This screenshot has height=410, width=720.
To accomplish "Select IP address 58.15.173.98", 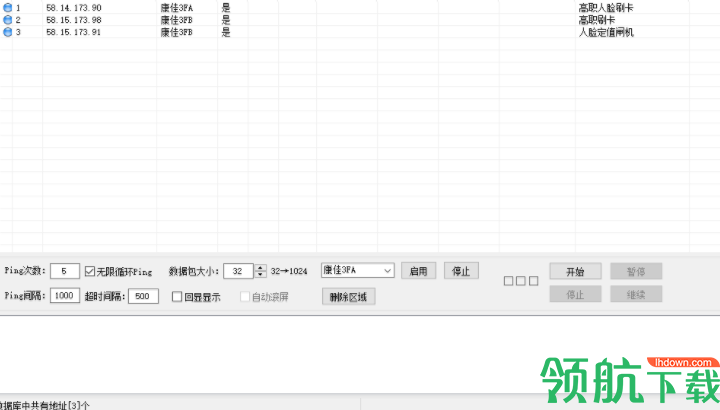I will [73, 20].
